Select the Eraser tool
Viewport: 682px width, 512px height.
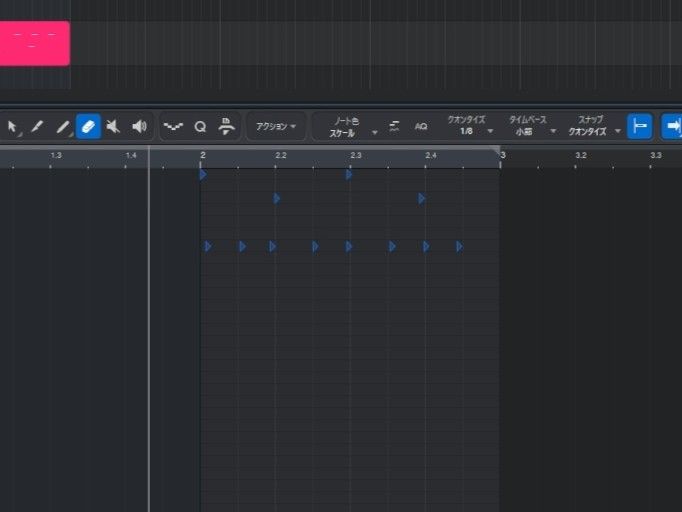(88, 127)
